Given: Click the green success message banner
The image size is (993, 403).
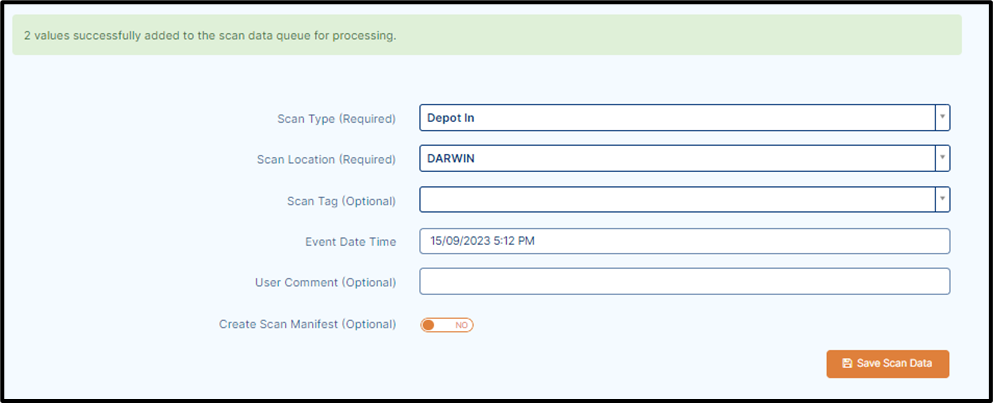Looking at the screenshot, I should click(x=487, y=35).
